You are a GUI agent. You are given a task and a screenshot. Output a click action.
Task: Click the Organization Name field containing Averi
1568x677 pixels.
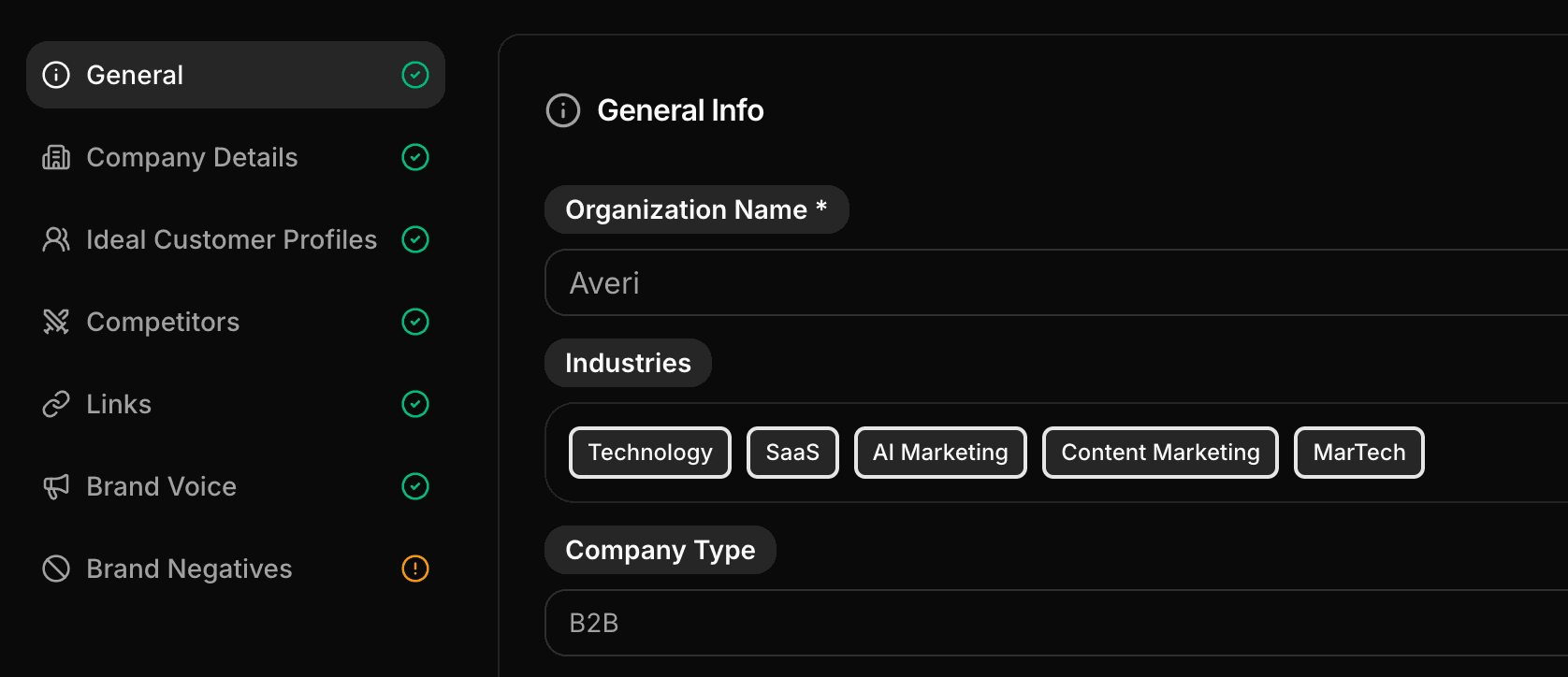tap(1056, 282)
